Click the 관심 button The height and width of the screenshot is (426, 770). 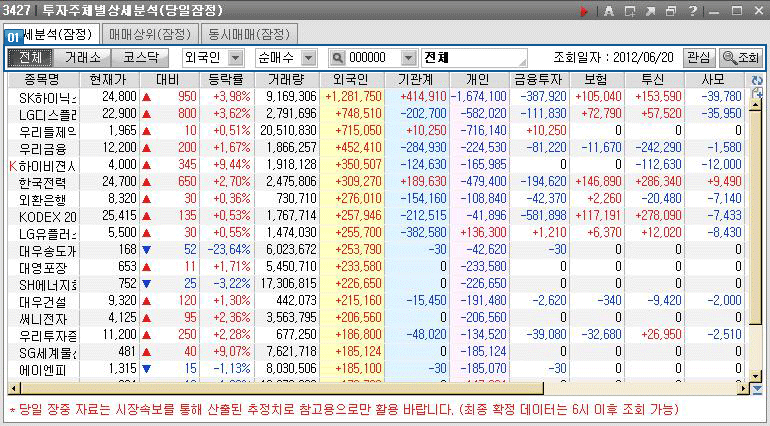(x=698, y=57)
